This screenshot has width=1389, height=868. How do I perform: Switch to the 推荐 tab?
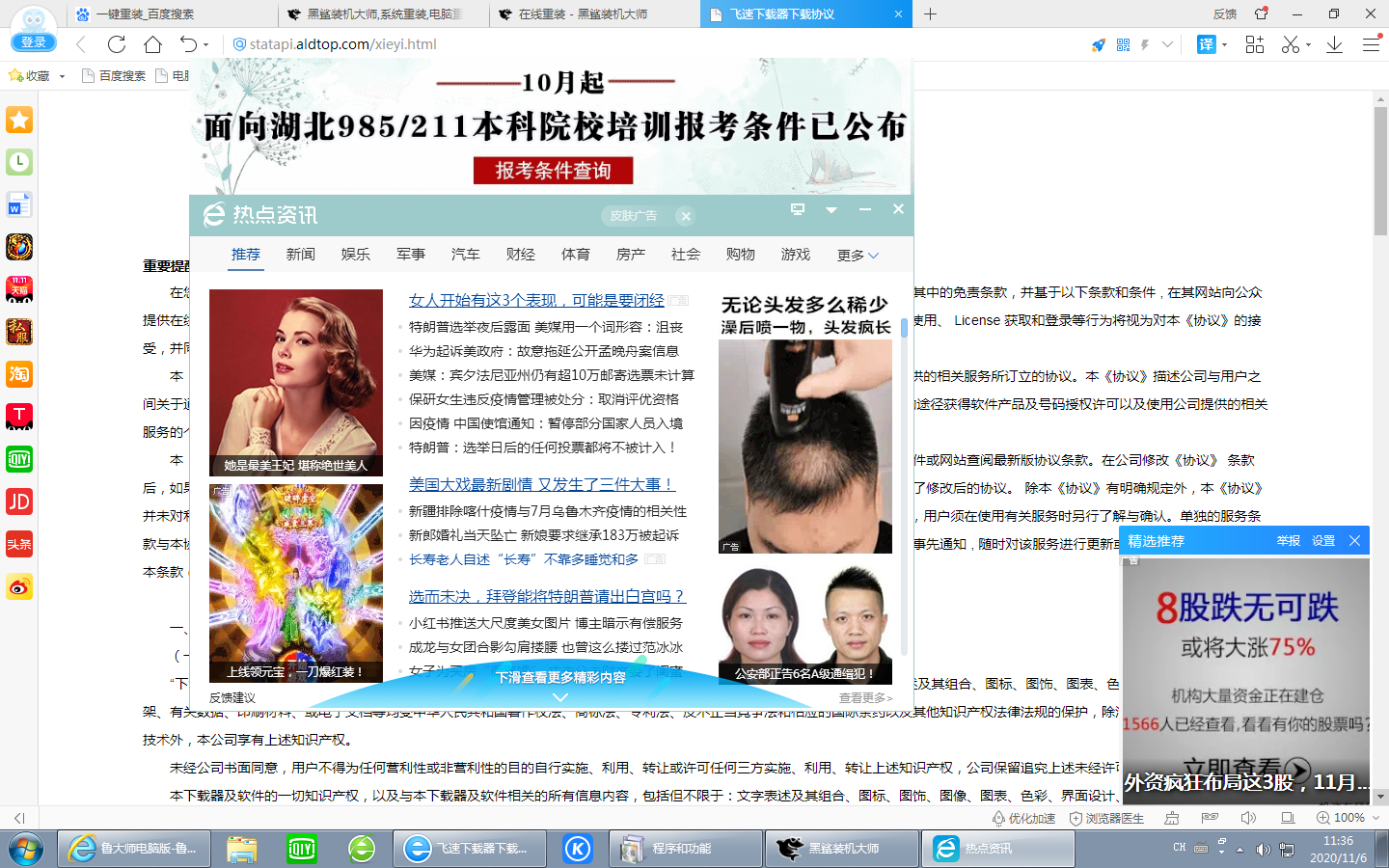pos(245,255)
